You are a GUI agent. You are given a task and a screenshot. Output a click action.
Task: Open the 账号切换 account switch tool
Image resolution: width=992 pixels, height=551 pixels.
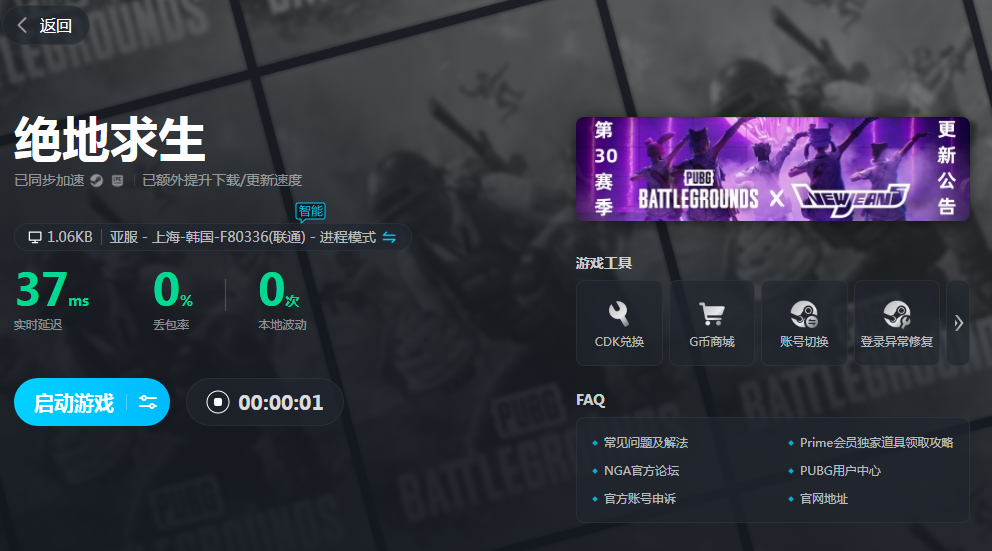804,323
